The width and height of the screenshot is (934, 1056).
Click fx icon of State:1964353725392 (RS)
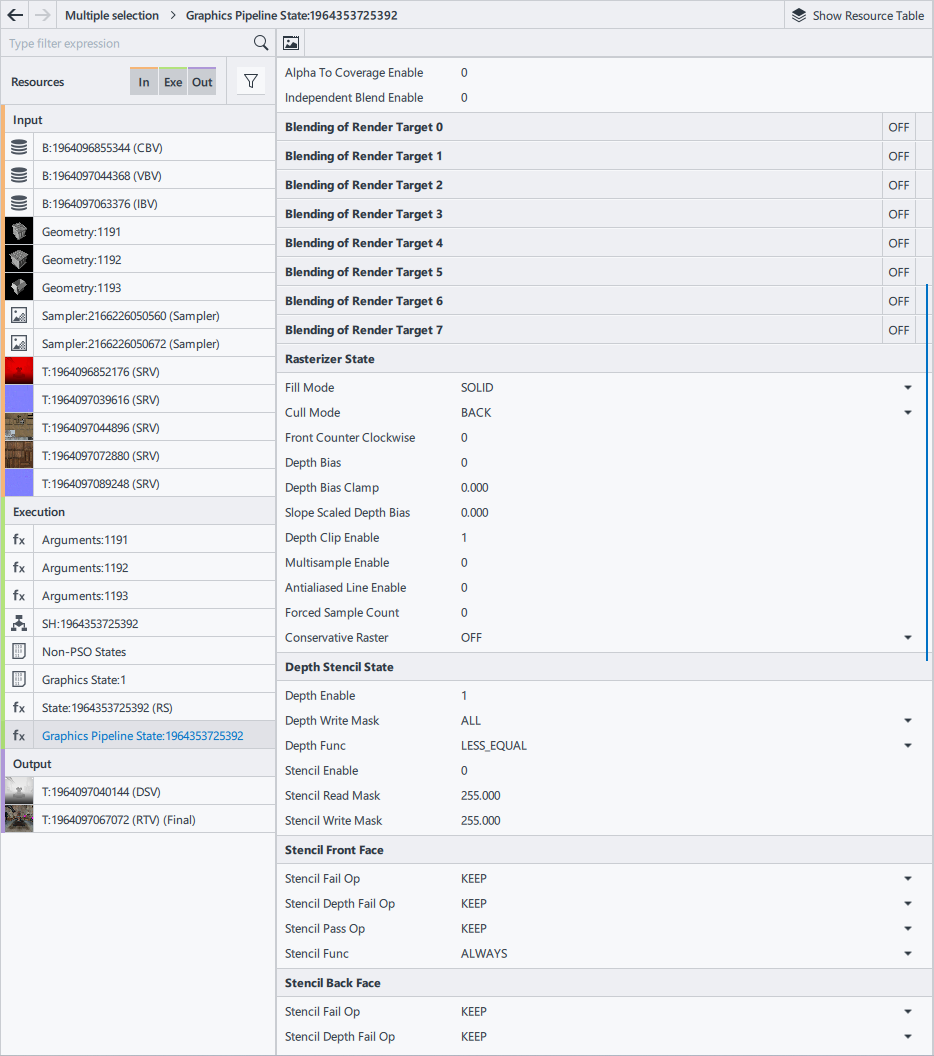point(19,708)
